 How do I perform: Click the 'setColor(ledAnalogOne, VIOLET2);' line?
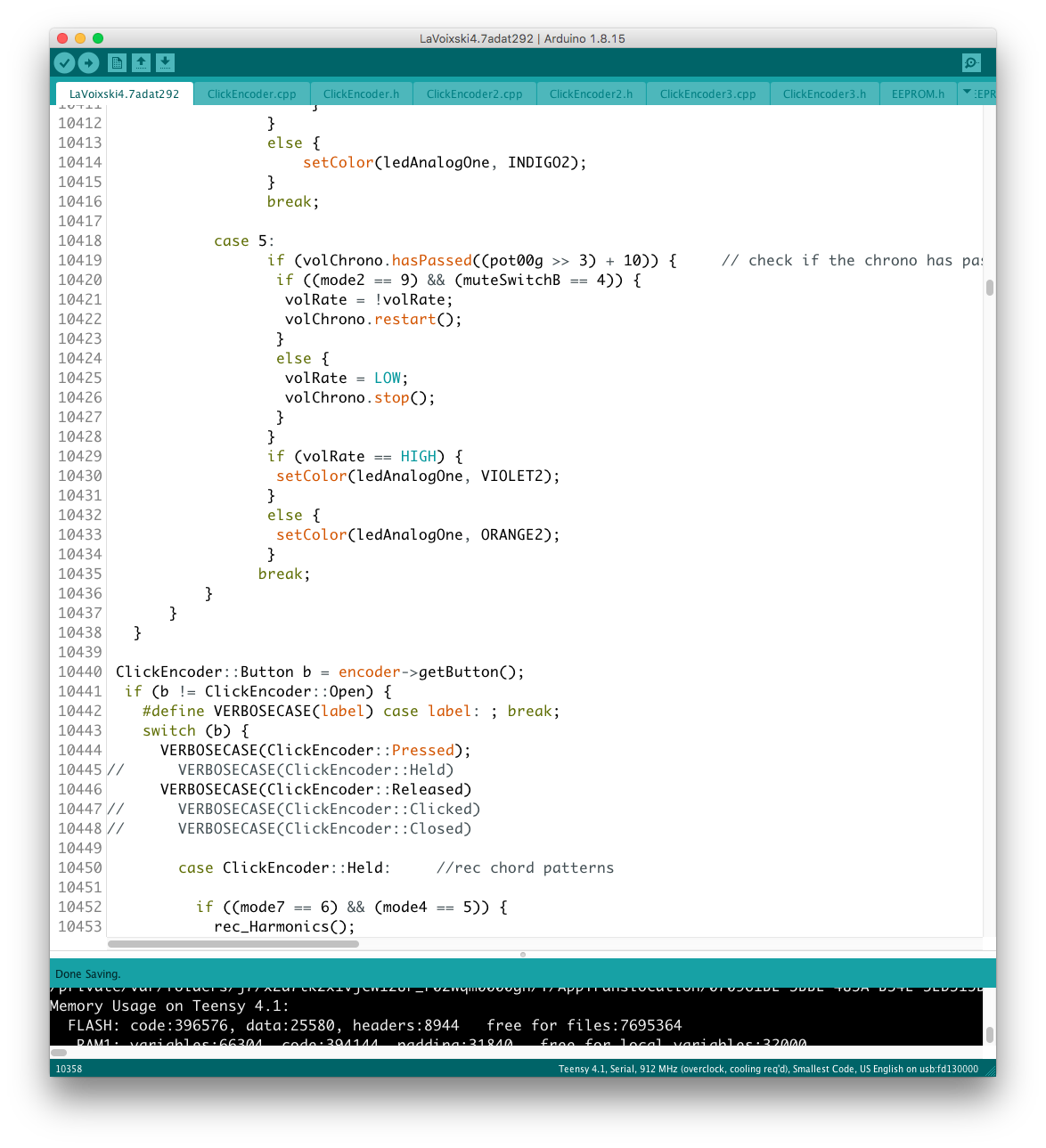coord(418,476)
